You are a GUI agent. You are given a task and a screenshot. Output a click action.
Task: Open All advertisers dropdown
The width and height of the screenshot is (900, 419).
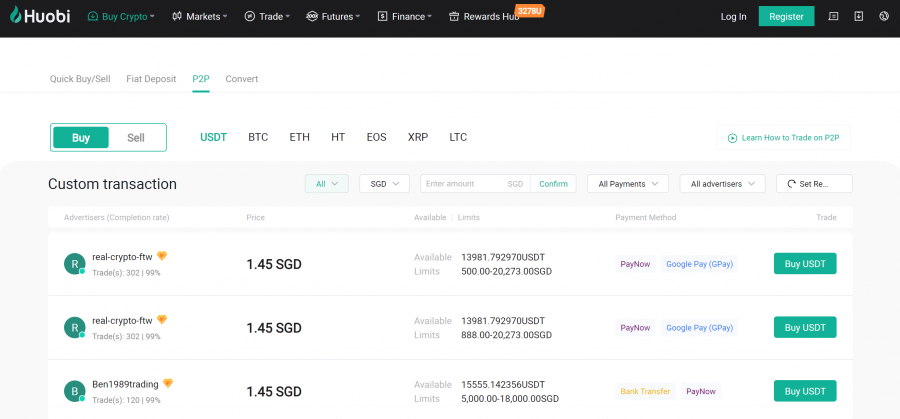click(723, 184)
